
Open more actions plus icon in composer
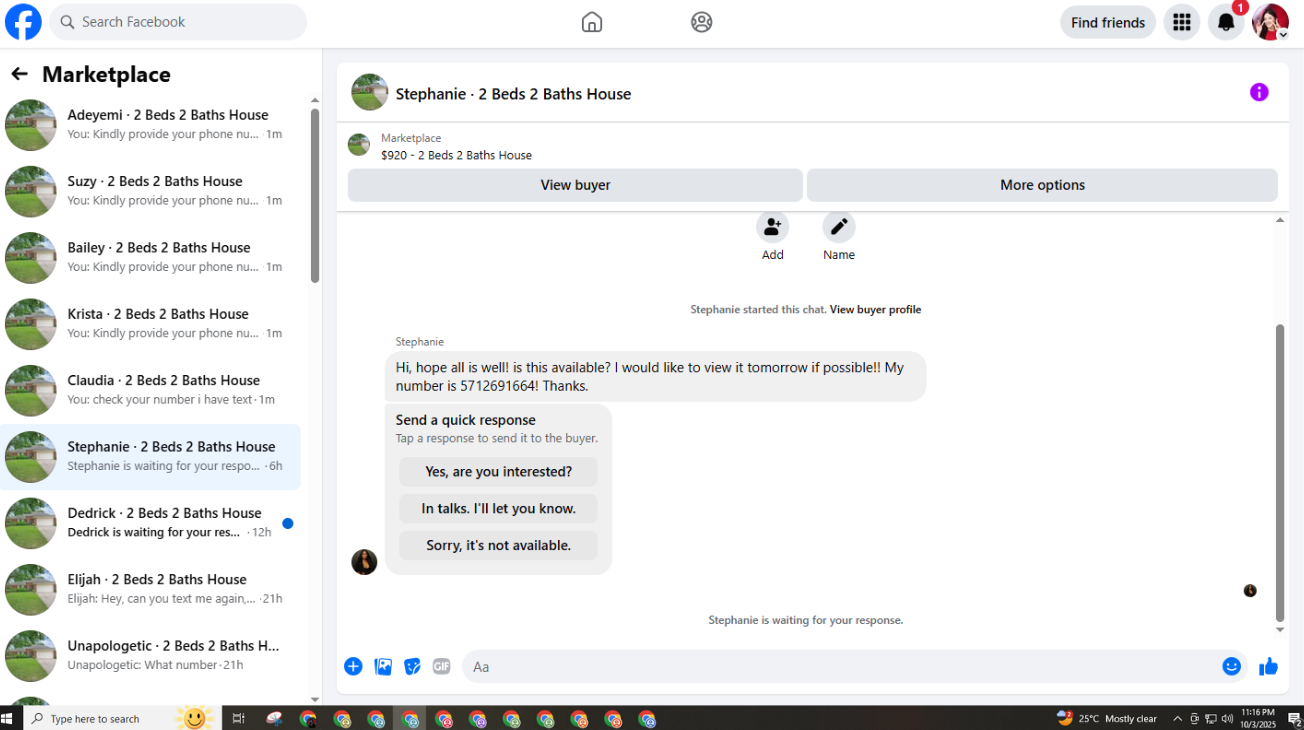tap(353, 666)
